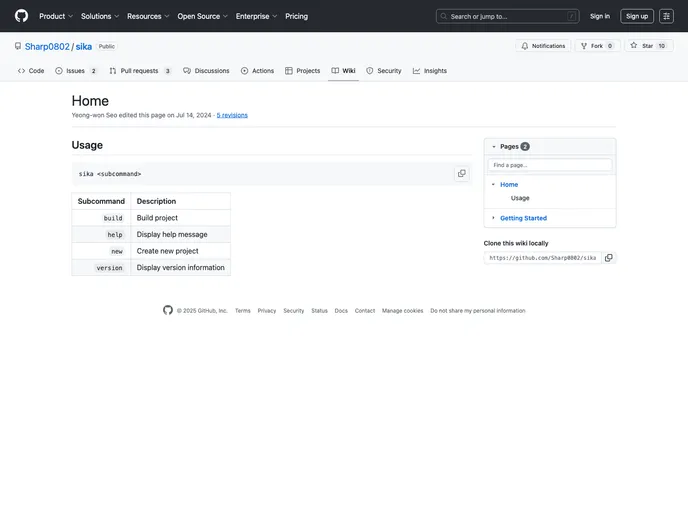The image size is (688, 512).
Task: Open the Security tab
Action: pos(384,71)
